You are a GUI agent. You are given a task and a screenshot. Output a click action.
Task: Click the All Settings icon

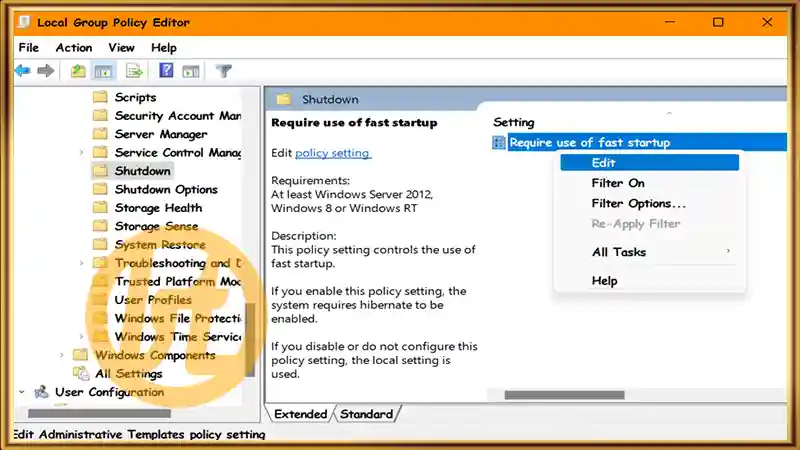point(81,373)
